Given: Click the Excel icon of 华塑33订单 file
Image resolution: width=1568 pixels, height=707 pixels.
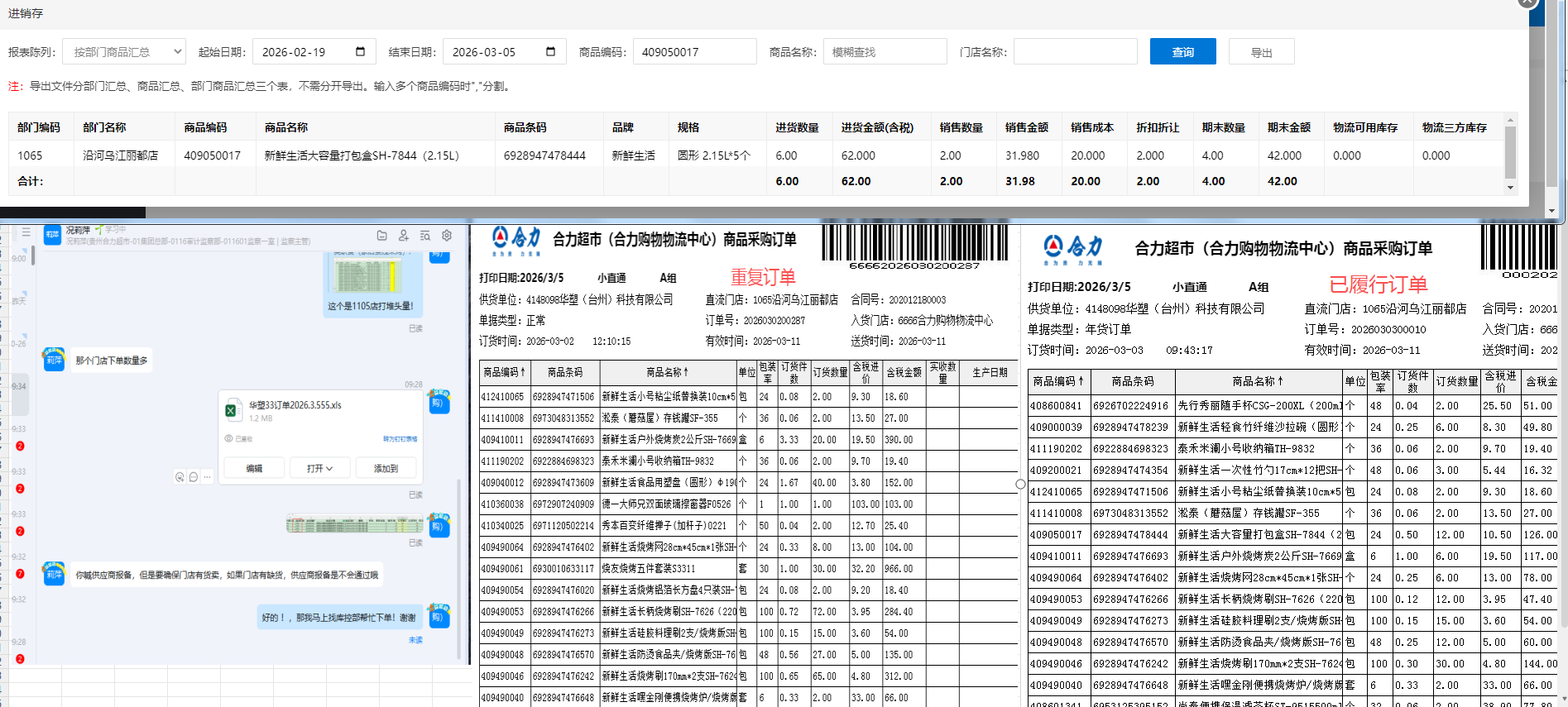Looking at the screenshot, I should pos(232,411).
